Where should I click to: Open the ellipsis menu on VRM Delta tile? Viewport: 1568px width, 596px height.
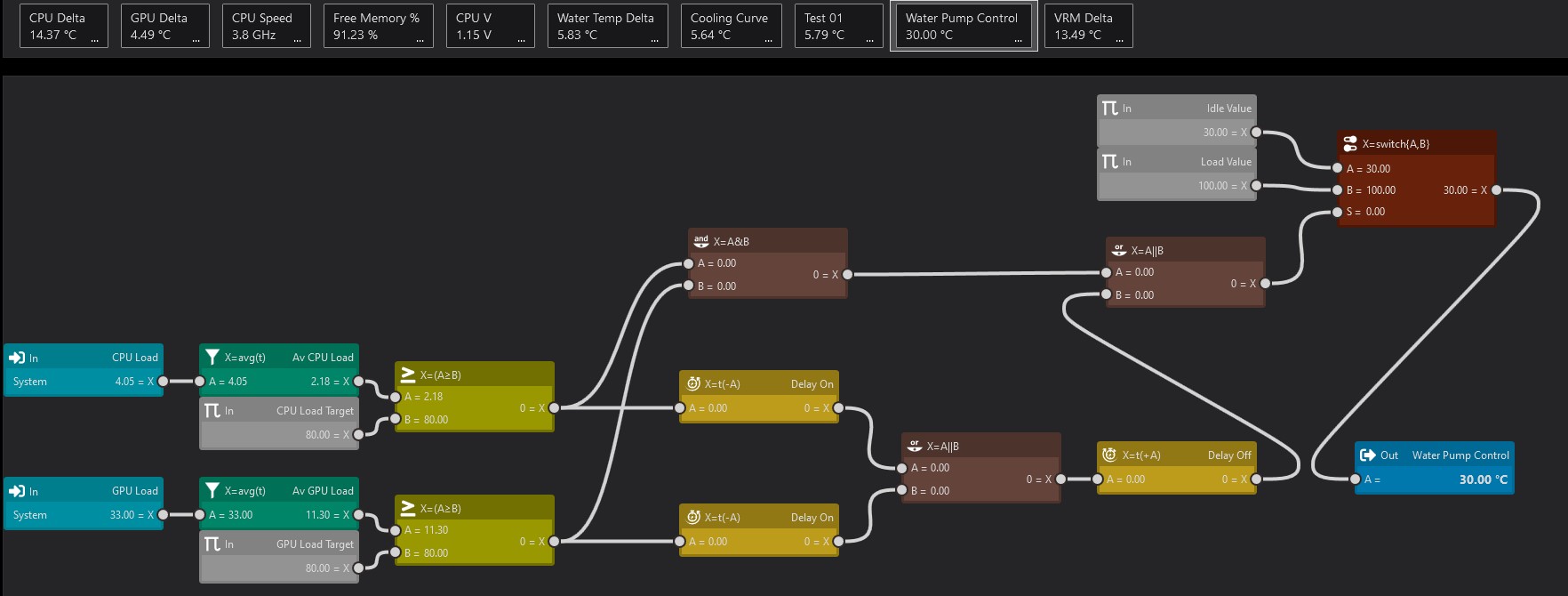[1119, 39]
